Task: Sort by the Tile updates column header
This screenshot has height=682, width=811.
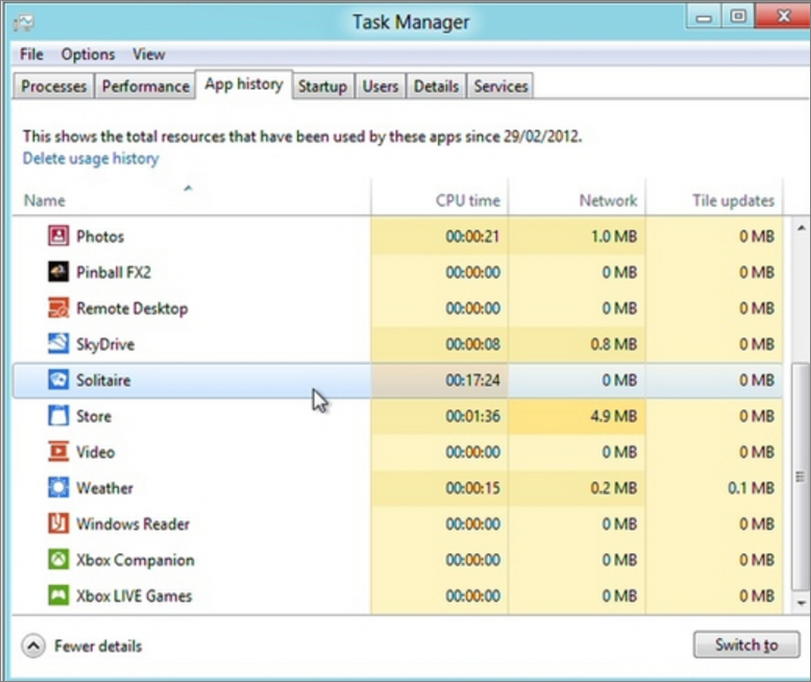Action: point(714,200)
